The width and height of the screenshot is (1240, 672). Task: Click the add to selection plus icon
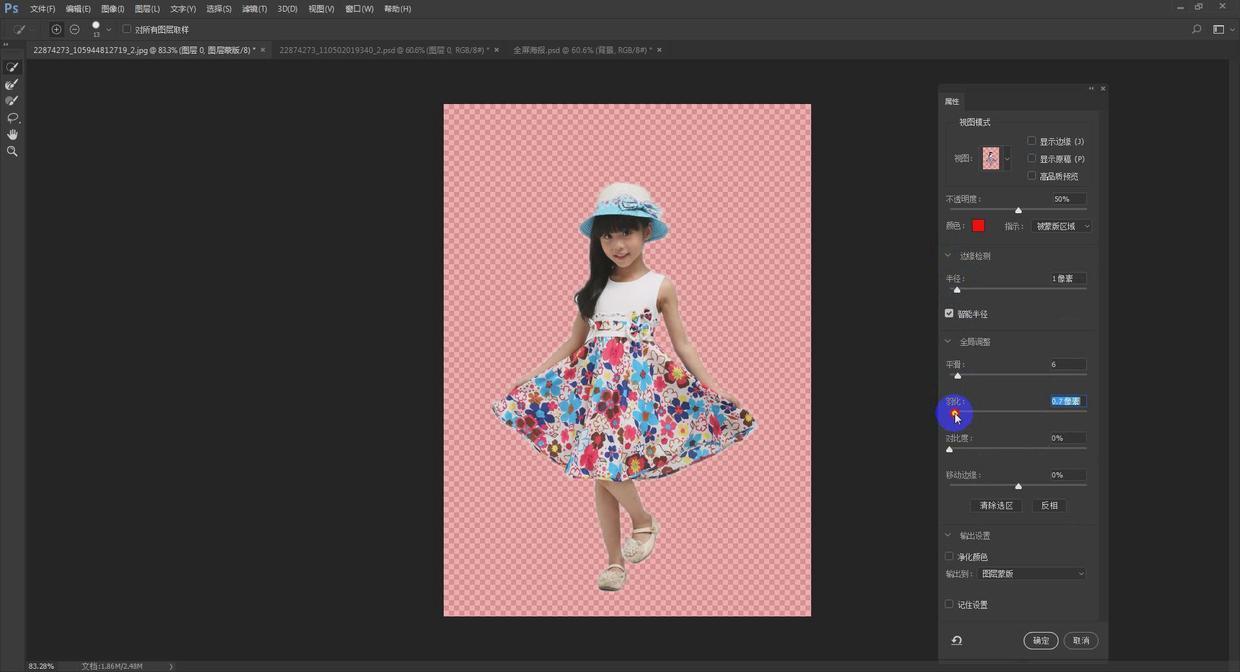(x=56, y=29)
